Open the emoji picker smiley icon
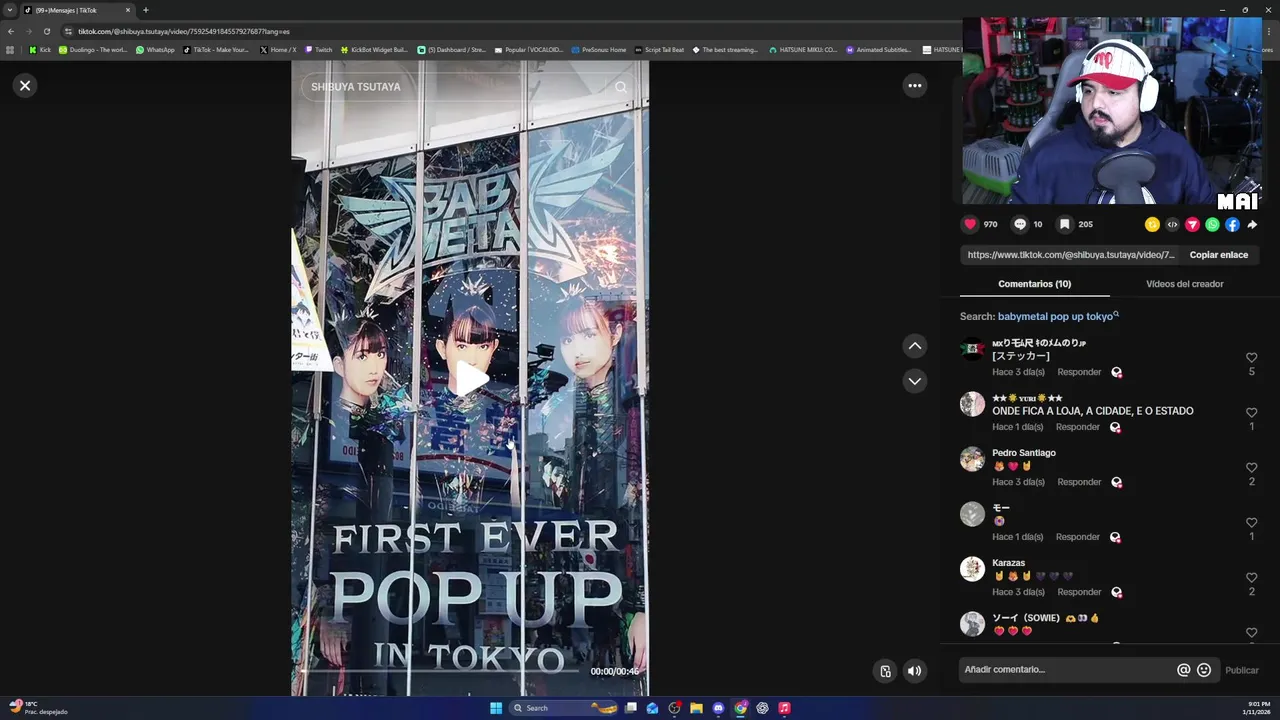Viewport: 1280px width, 720px height. (1204, 670)
